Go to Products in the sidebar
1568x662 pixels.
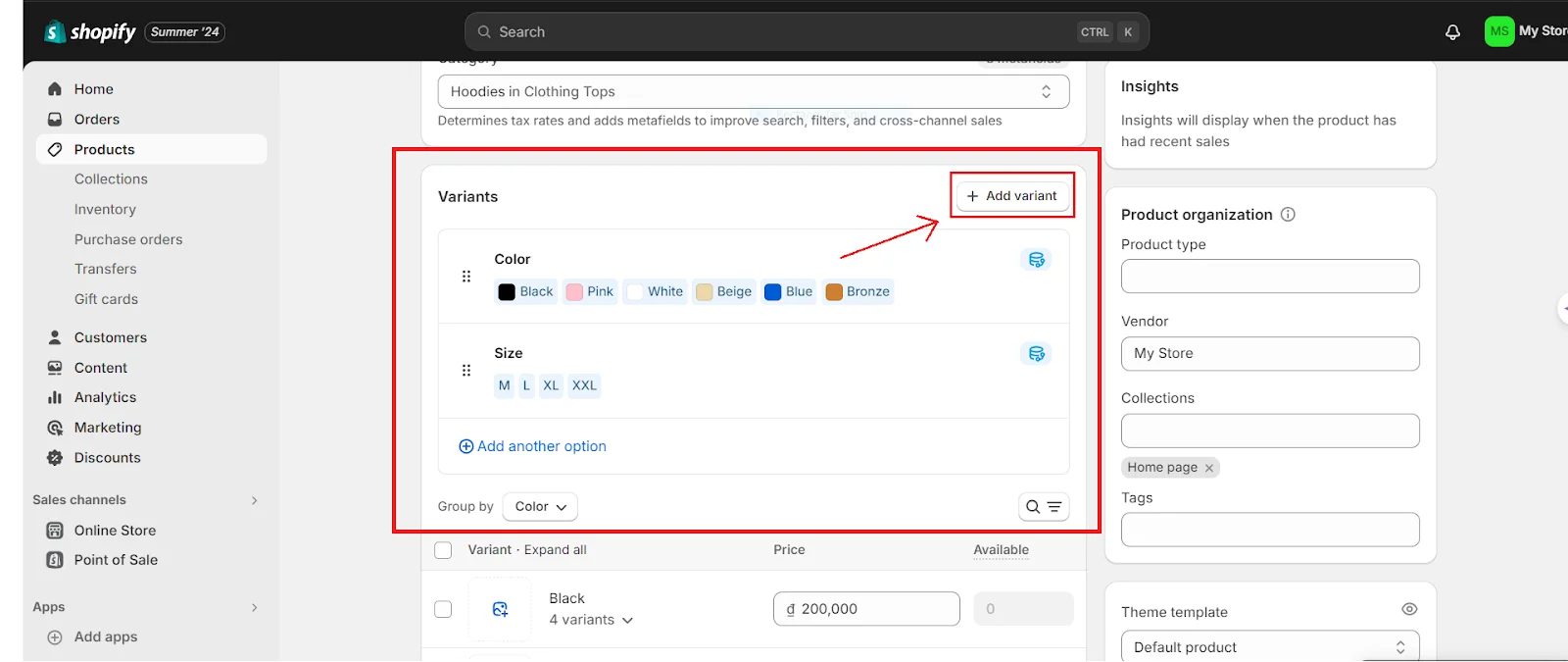point(152,149)
